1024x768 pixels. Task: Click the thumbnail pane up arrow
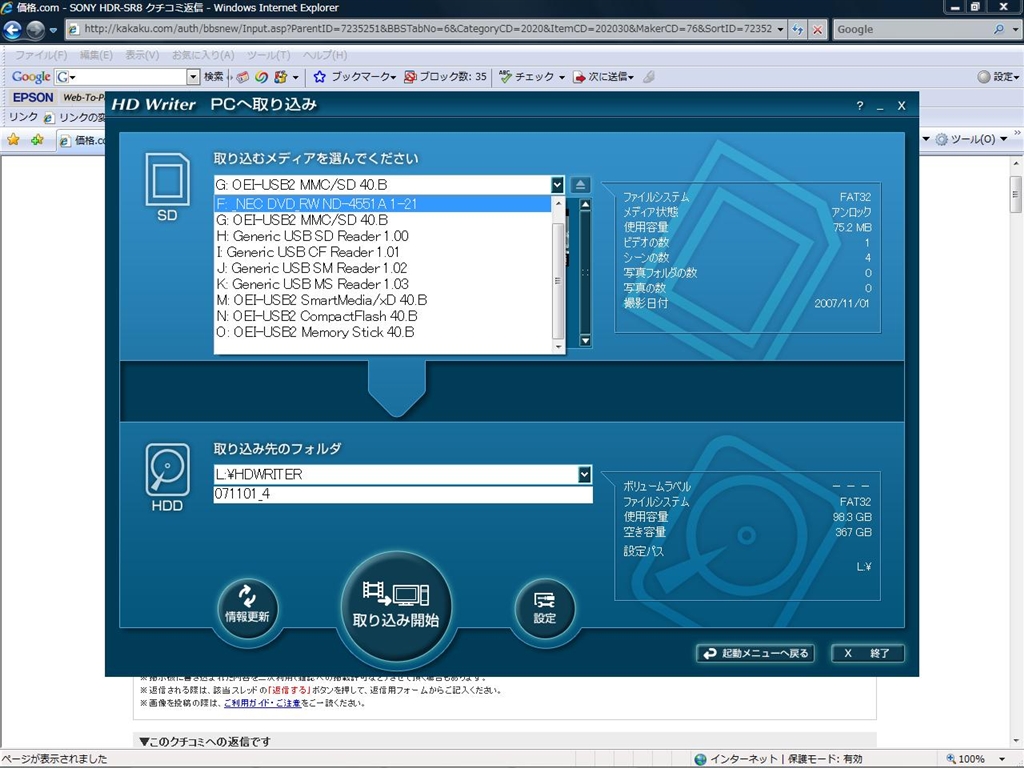click(585, 205)
